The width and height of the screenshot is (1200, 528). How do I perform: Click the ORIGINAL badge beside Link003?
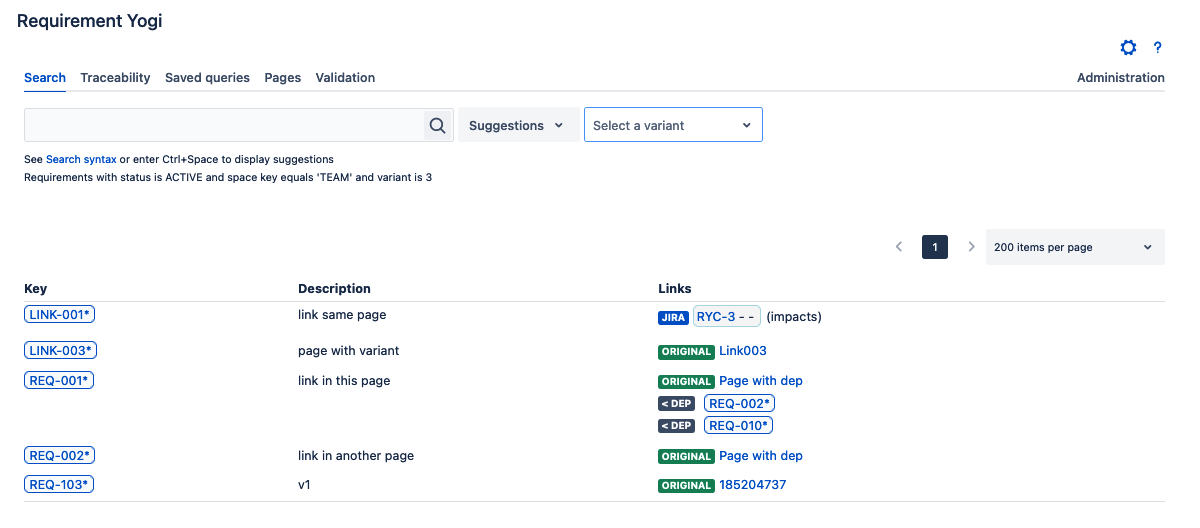pyautogui.click(x=686, y=352)
